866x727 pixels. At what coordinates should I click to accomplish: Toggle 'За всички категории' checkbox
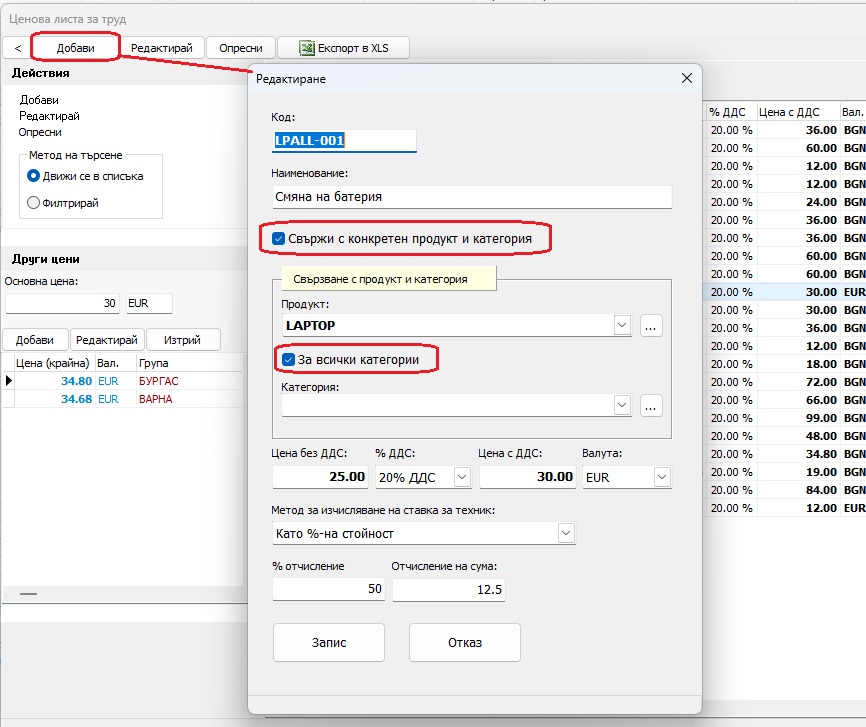288,360
